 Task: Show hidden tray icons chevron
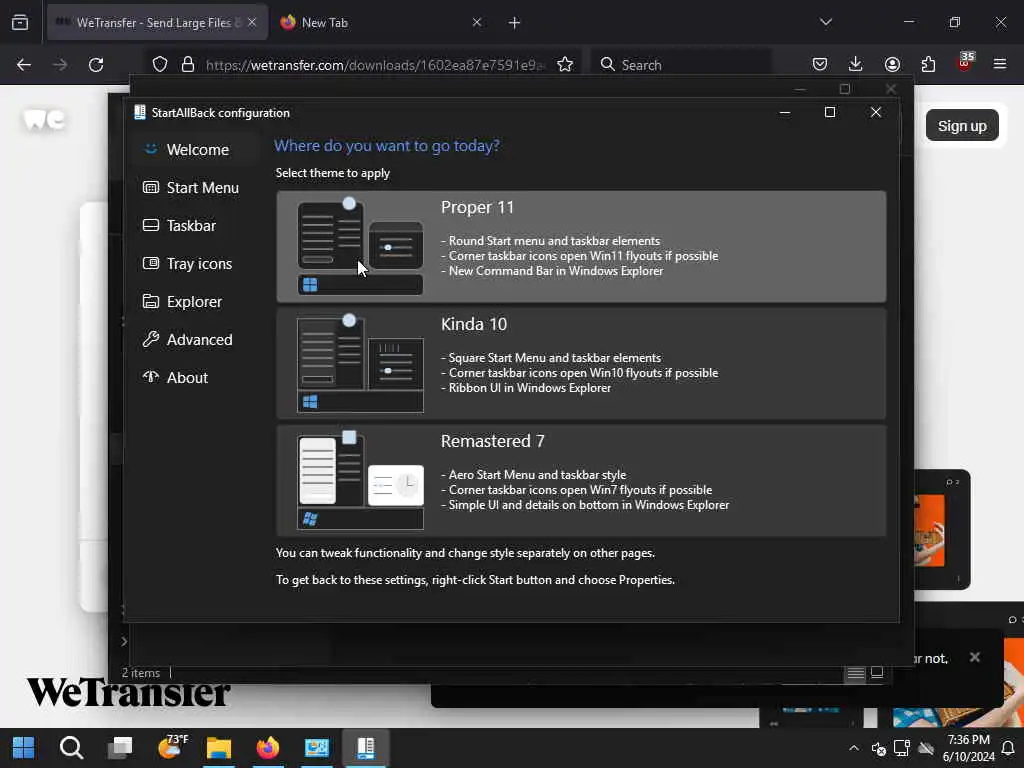point(854,748)
